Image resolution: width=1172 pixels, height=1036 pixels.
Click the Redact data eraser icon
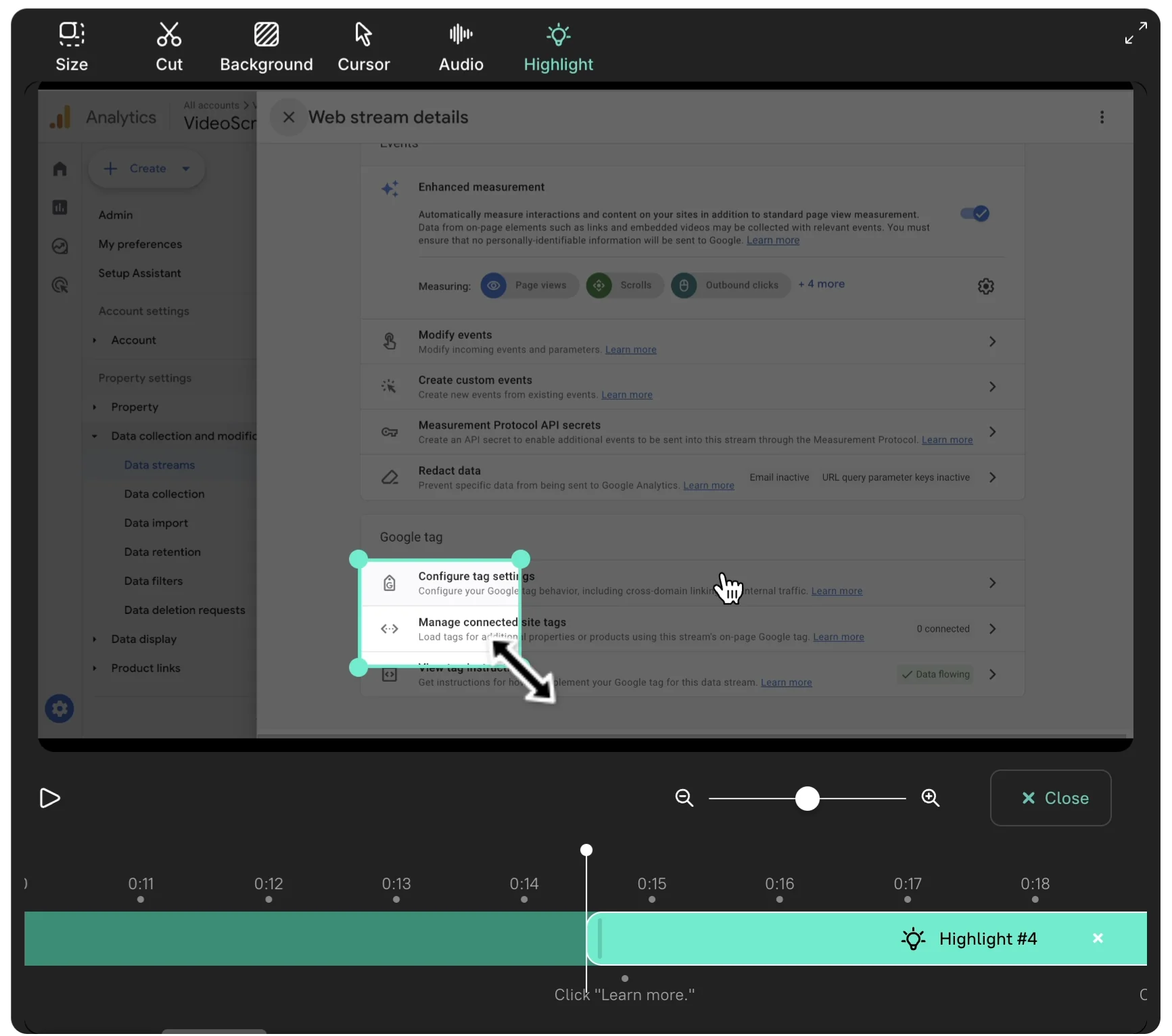click(x=390, y=477)
